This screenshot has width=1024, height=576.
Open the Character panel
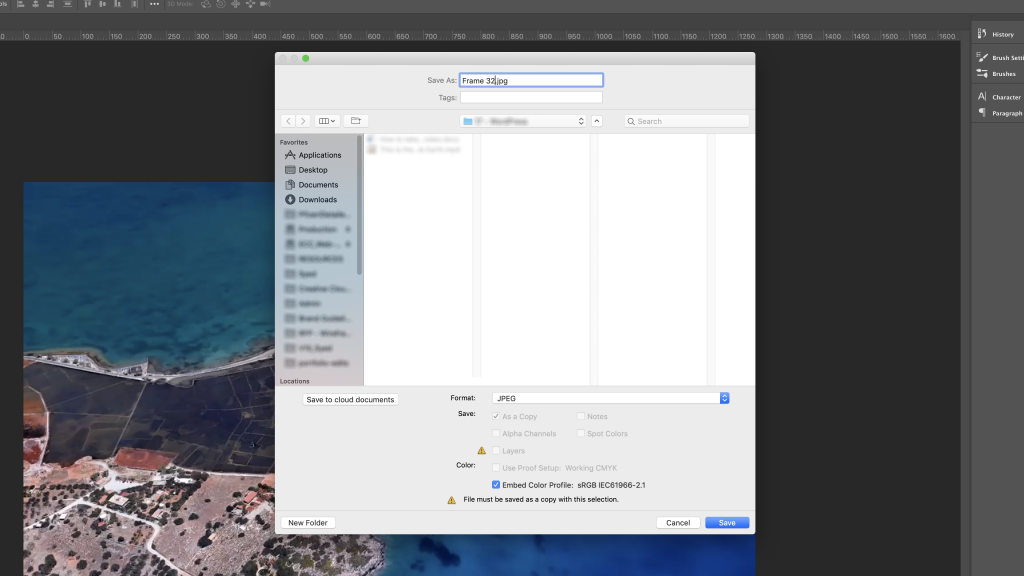tap(999, 97)
